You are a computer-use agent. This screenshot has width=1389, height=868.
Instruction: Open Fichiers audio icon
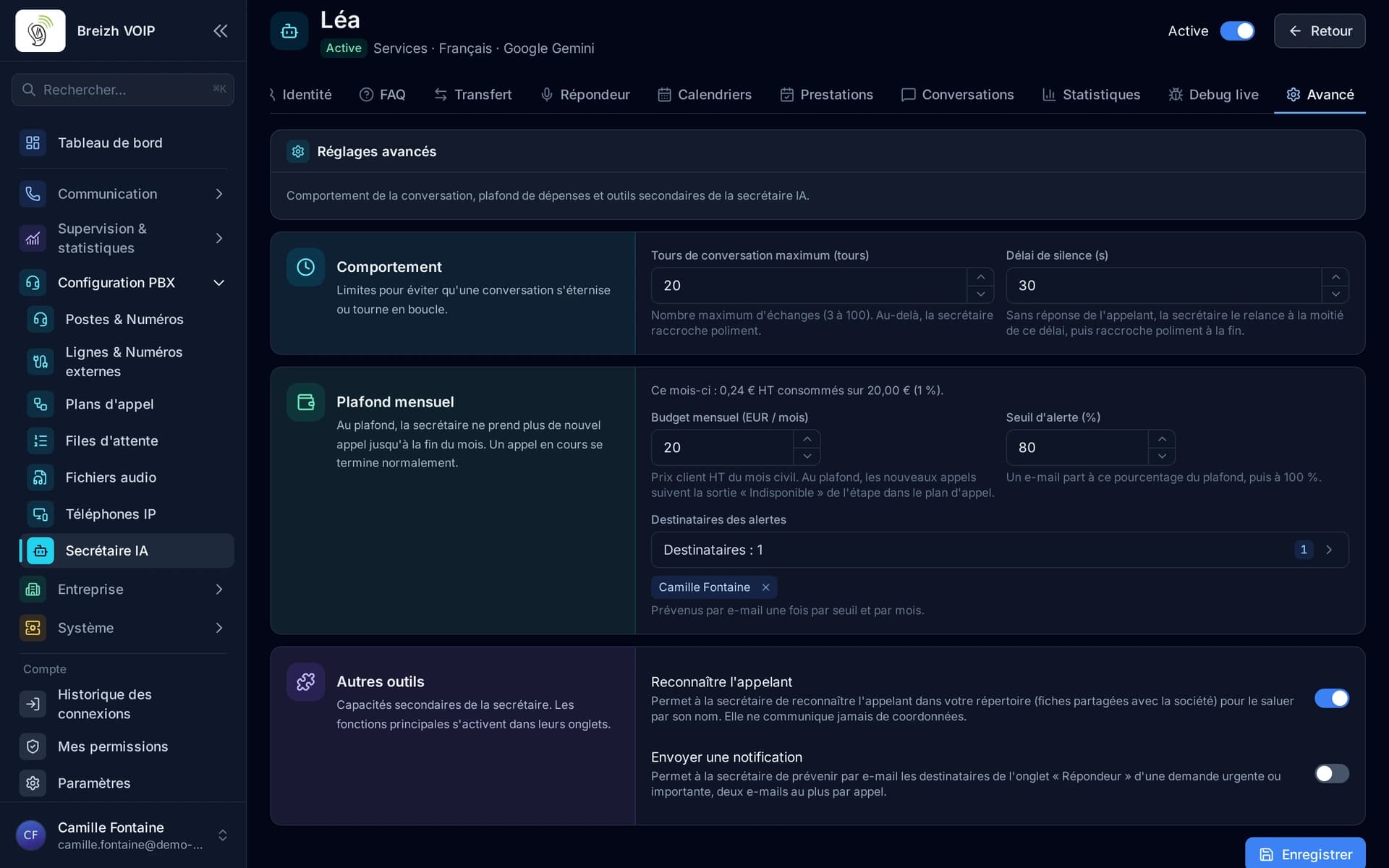pos(41,477)
